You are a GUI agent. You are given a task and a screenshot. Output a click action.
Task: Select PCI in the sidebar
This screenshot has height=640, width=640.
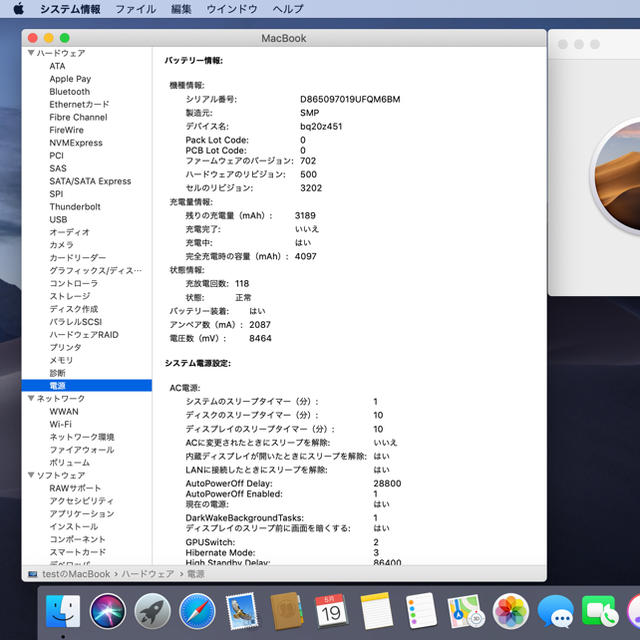click(x=56, y=156)
